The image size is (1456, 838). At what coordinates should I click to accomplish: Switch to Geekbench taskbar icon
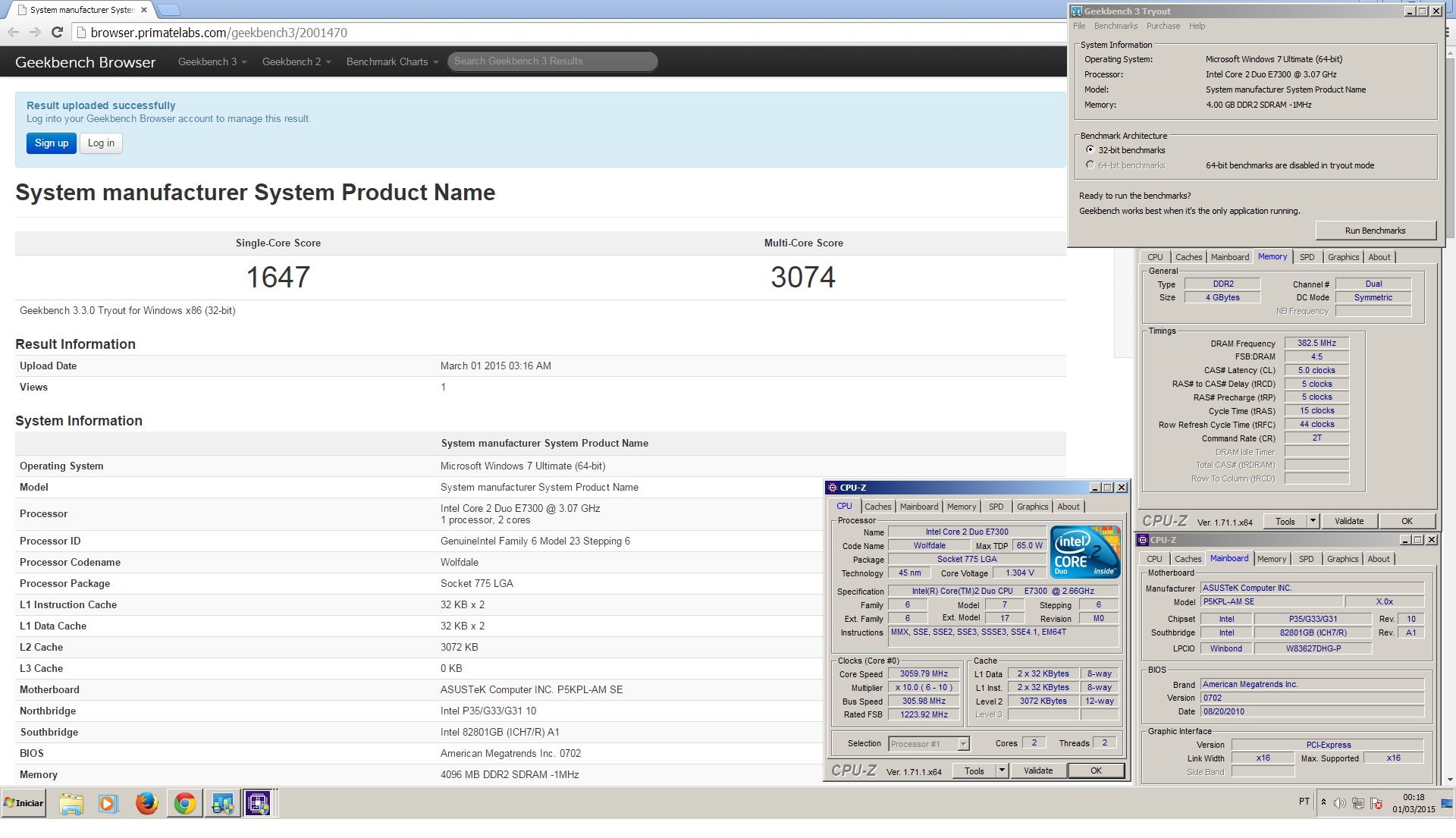click(x=222, y=803)
